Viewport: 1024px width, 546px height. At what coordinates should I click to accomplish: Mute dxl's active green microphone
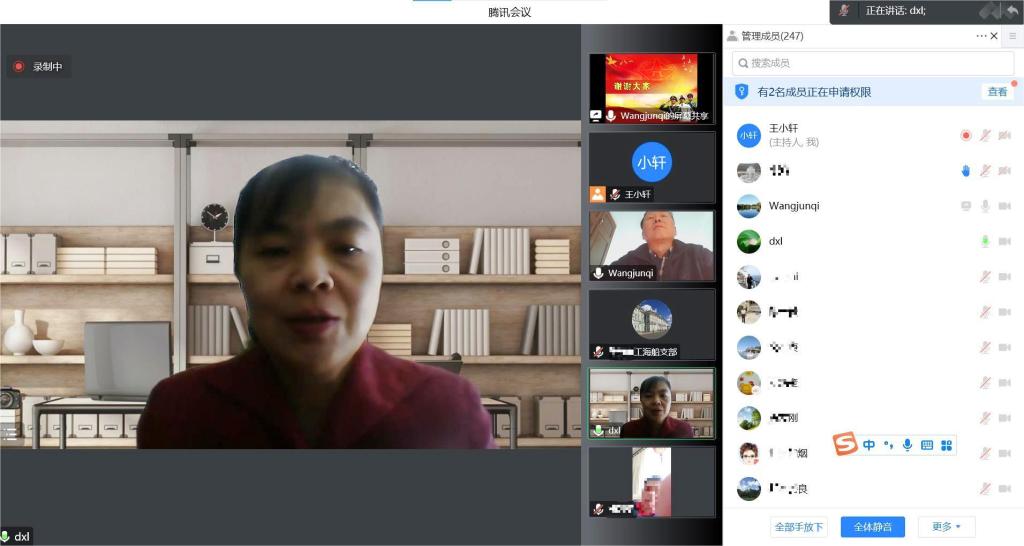(985, 241)
